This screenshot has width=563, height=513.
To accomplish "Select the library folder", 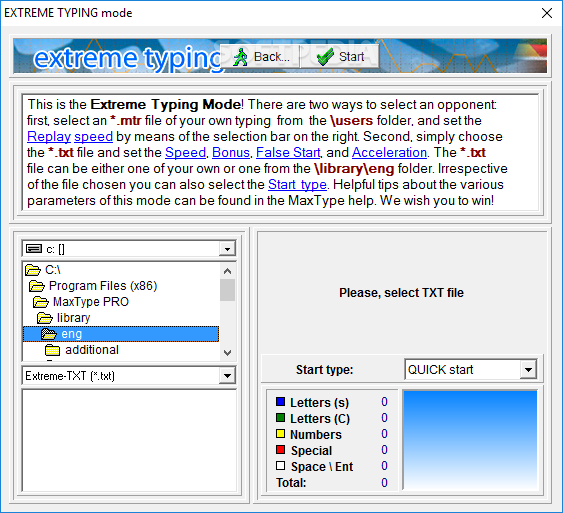I will 73,318.
